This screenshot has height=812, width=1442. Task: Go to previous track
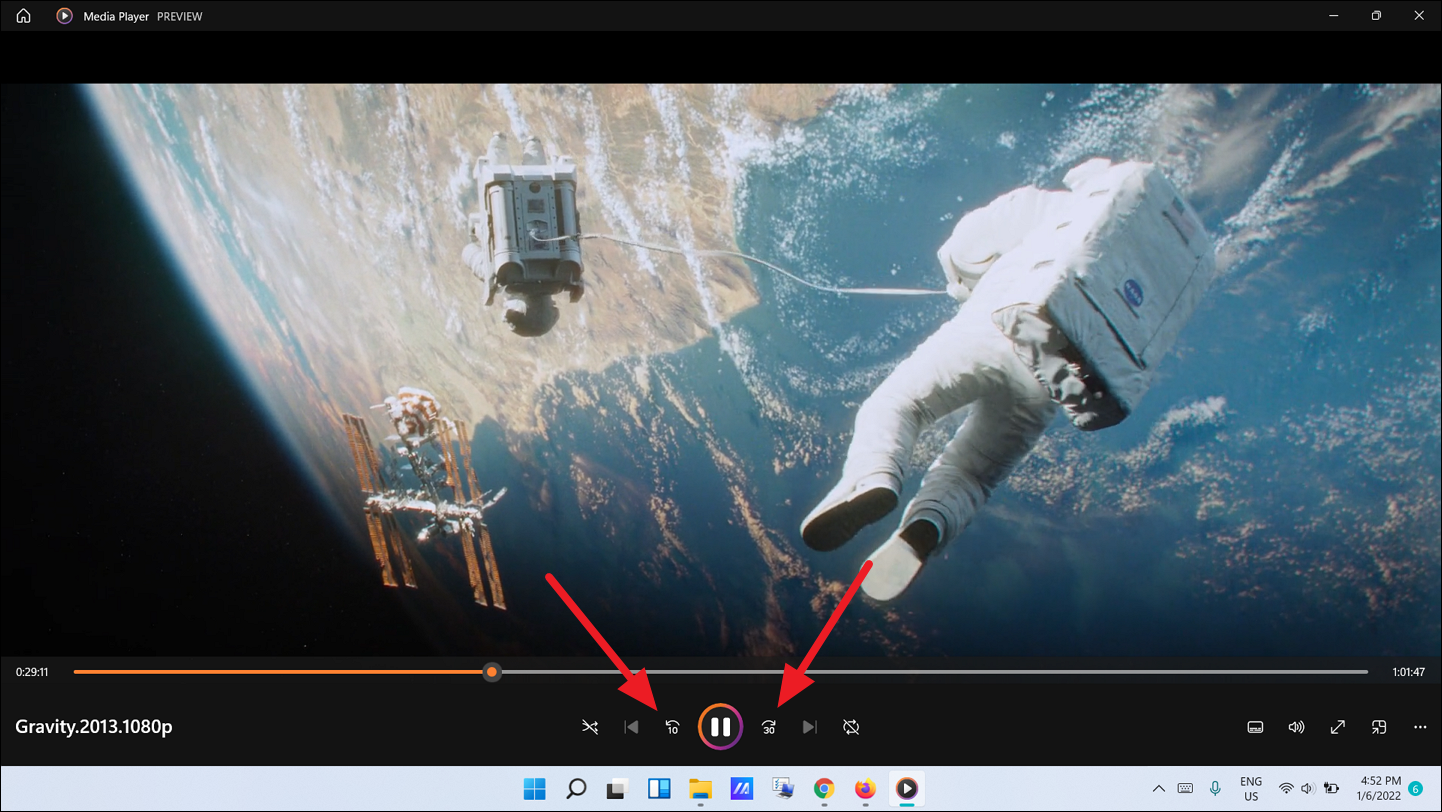631,727
